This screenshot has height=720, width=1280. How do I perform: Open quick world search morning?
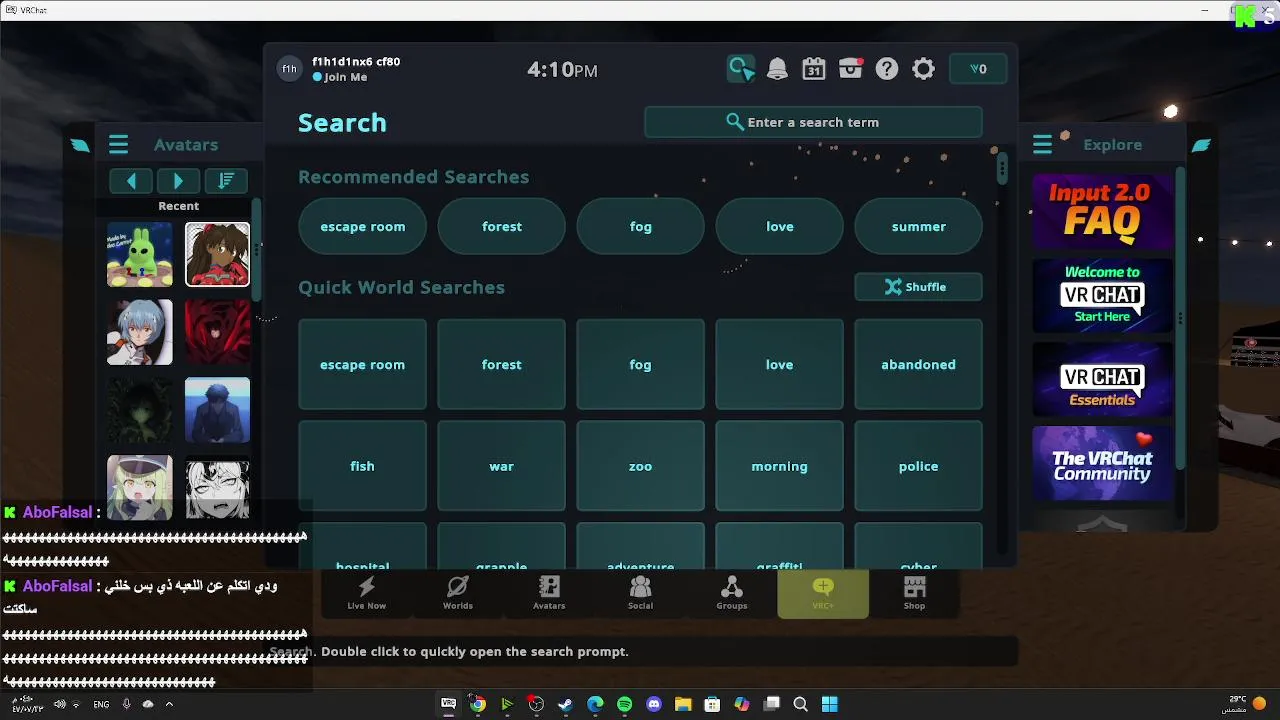point(780,467)
